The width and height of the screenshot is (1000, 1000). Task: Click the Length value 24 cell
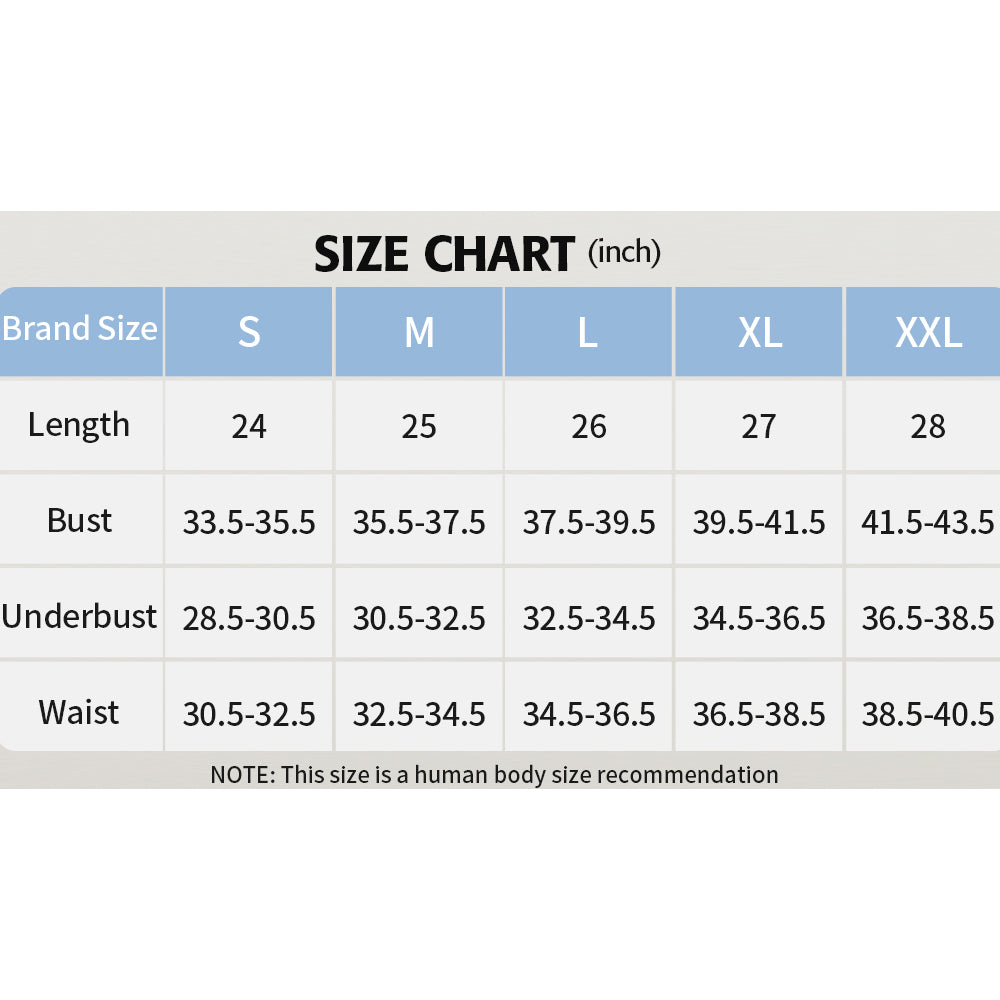(249, 427)
